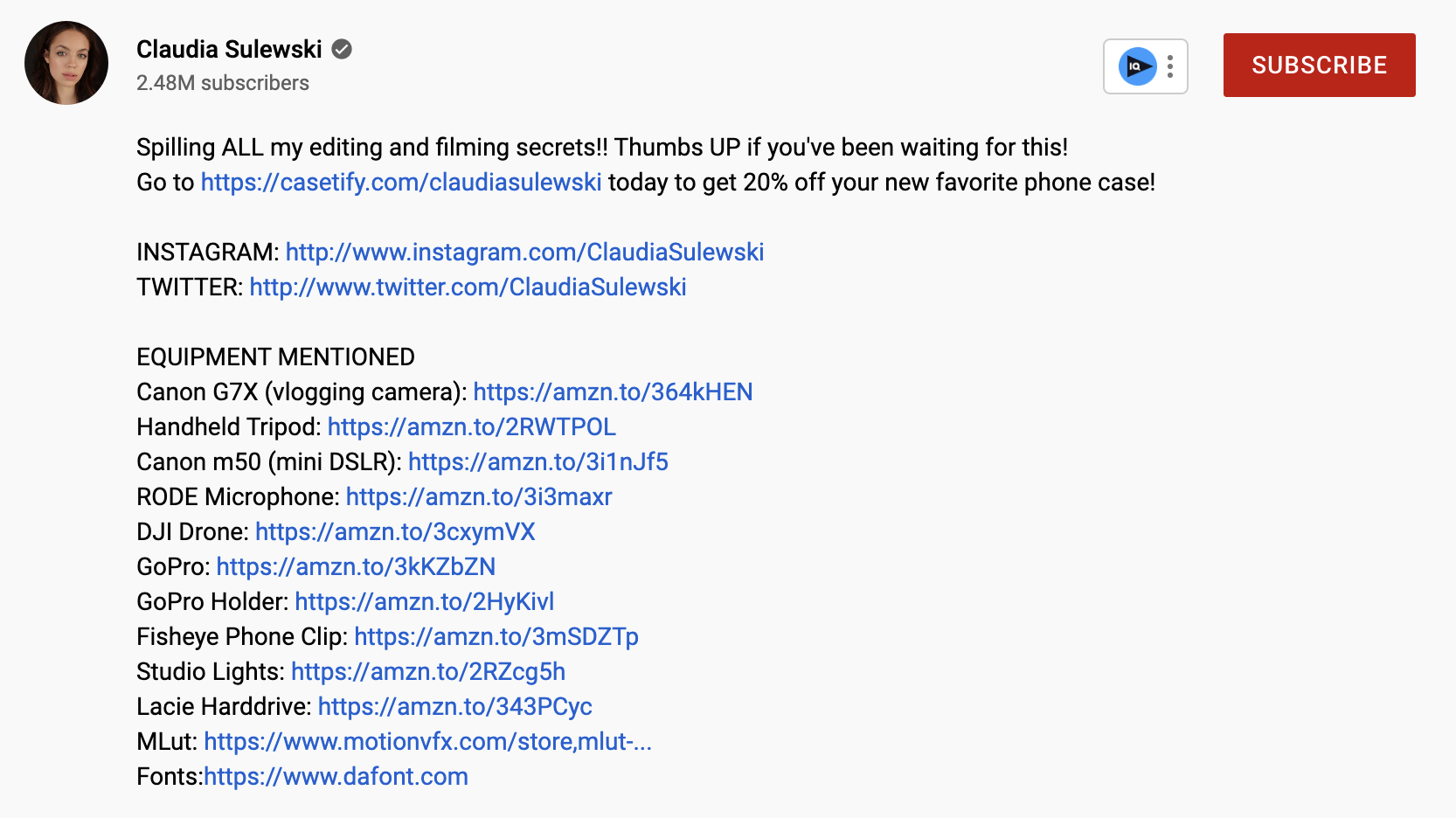Open the casetify.com/claudiasulewski link
1456x818 pixels.
401,182
